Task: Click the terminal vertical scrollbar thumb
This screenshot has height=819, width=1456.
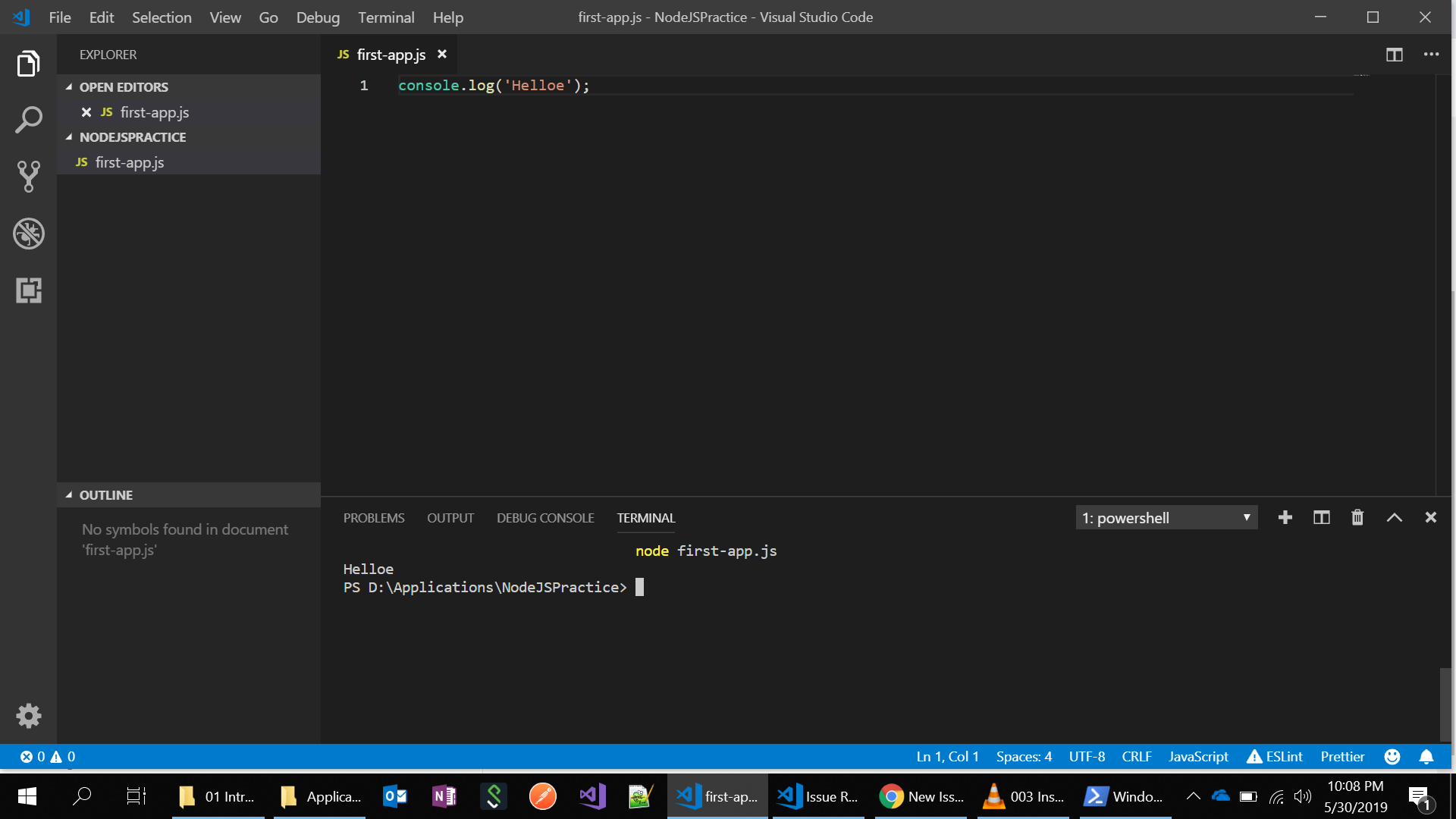Action: 1445,705
